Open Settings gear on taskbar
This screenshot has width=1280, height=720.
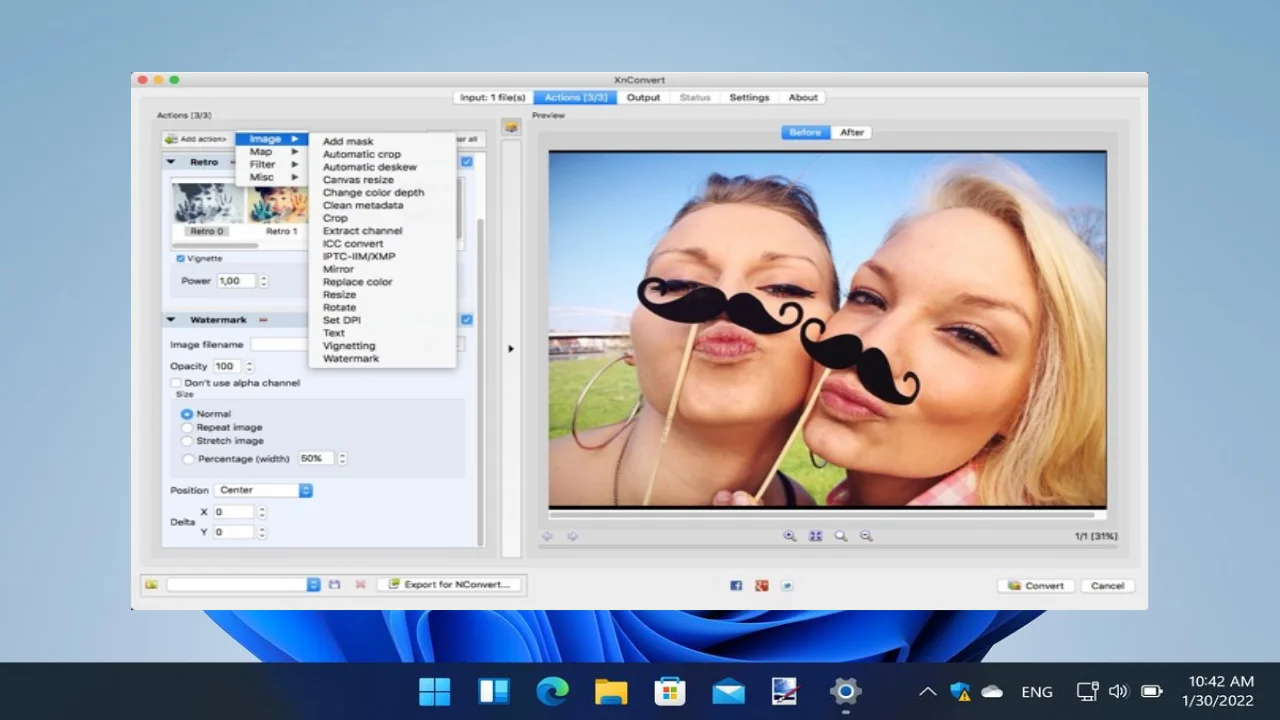[x=845, y=691]
